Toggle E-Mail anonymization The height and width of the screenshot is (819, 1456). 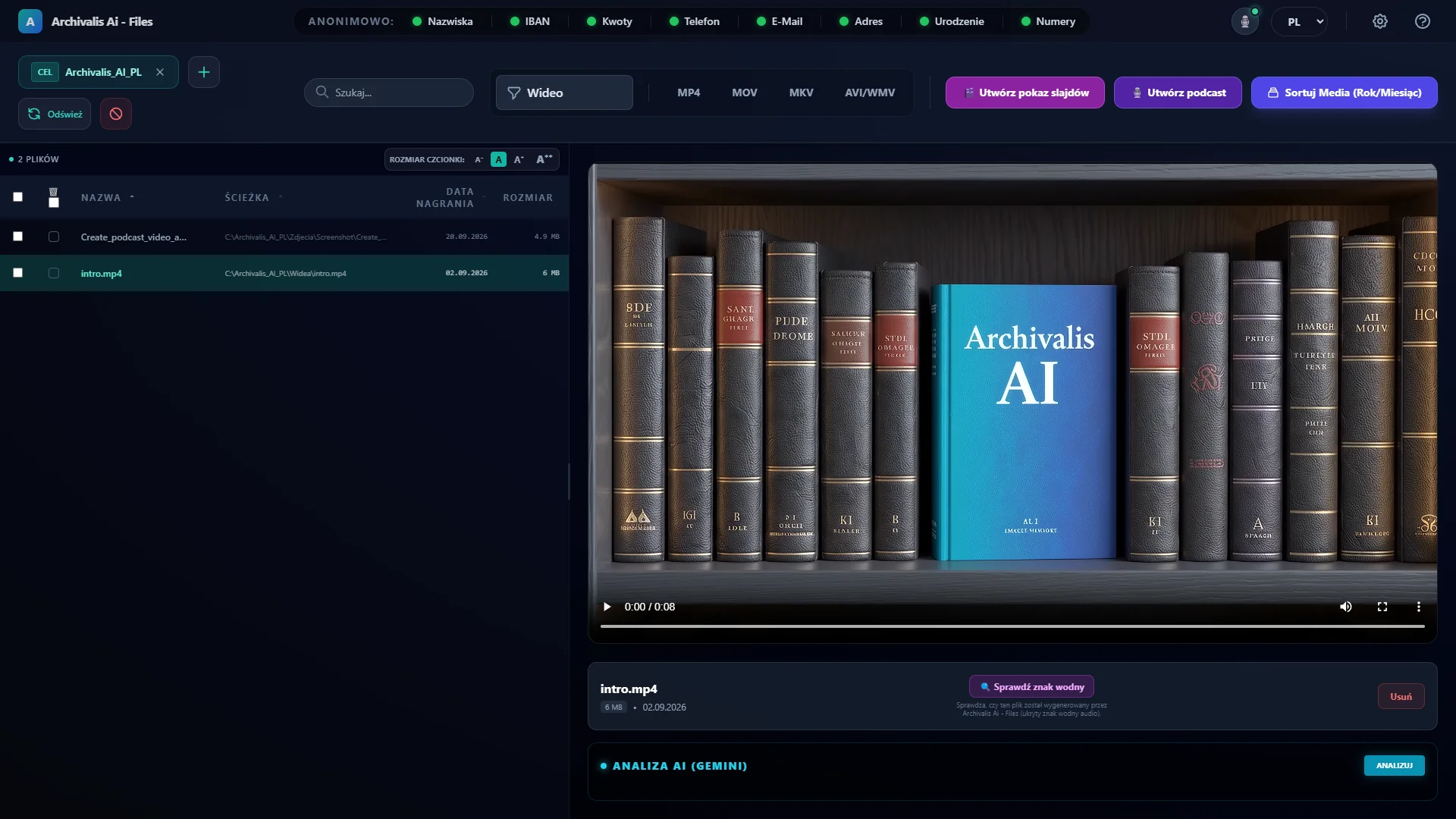point(780,21)
